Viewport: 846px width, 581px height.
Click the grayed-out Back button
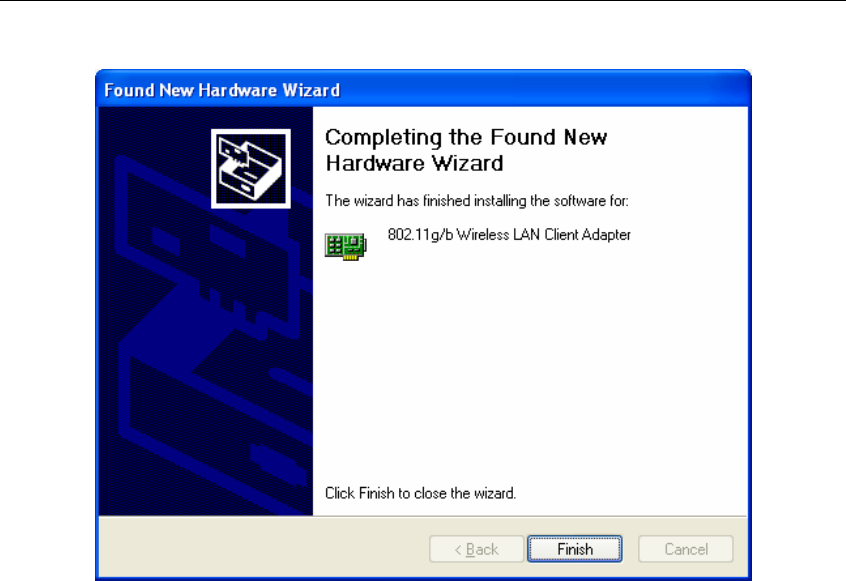pos(476,549)
